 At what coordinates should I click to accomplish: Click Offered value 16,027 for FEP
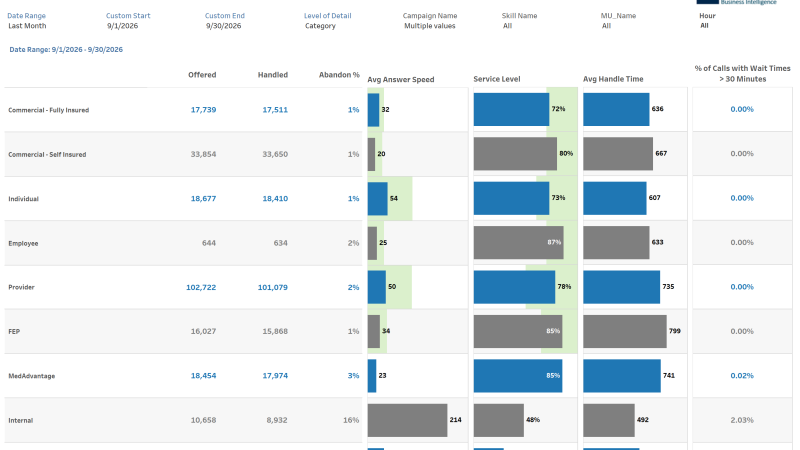point(203,331)
